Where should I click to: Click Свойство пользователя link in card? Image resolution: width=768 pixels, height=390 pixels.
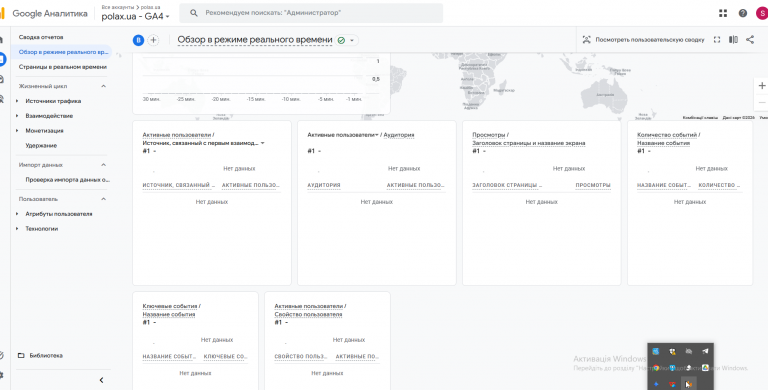[308, 315]
